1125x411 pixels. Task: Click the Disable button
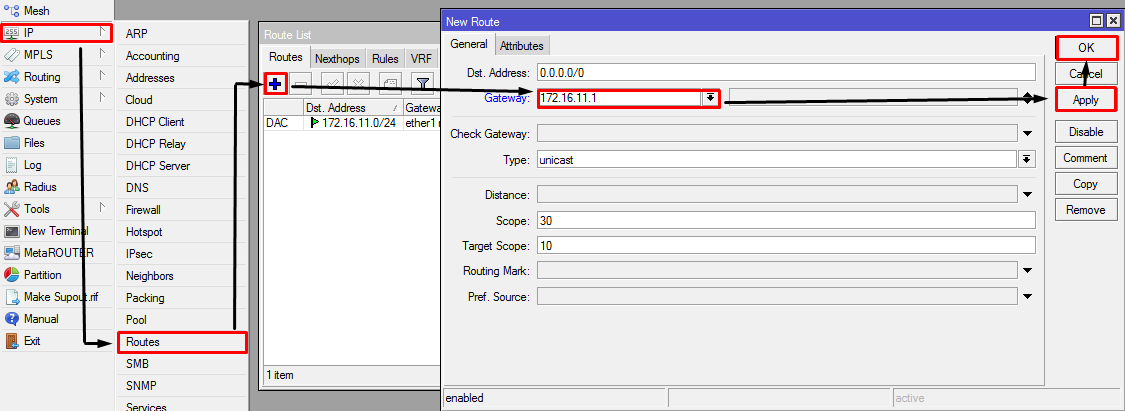1086,132
